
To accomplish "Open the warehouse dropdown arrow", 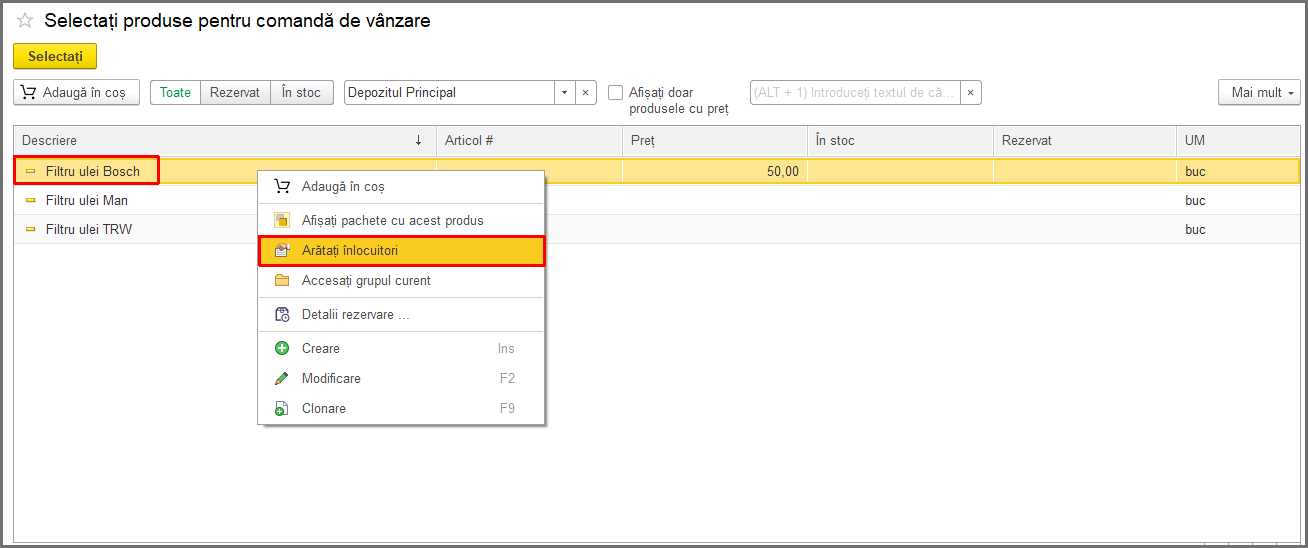I will 565,92.
